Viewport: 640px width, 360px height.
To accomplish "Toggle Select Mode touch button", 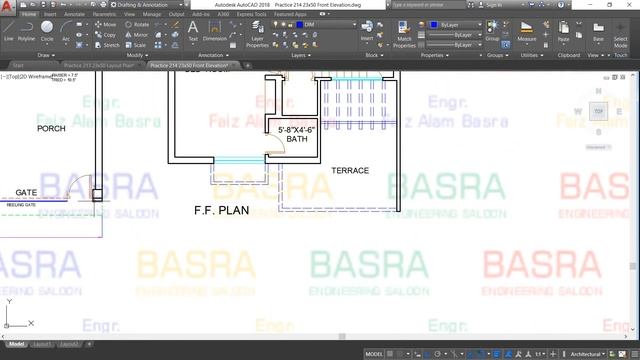I will tap(620, 35).
